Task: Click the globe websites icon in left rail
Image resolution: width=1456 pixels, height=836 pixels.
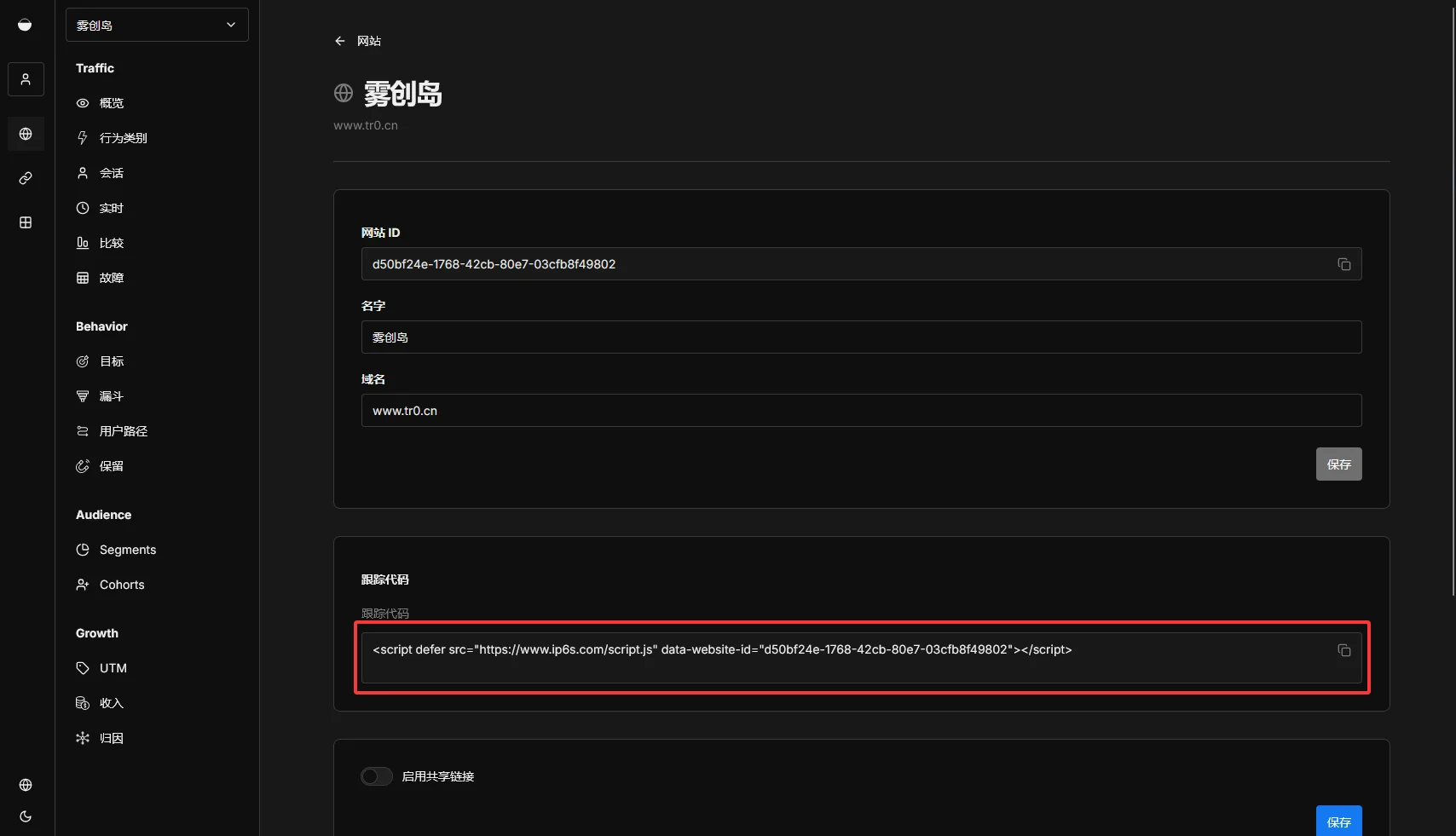Action: point(26,134)
